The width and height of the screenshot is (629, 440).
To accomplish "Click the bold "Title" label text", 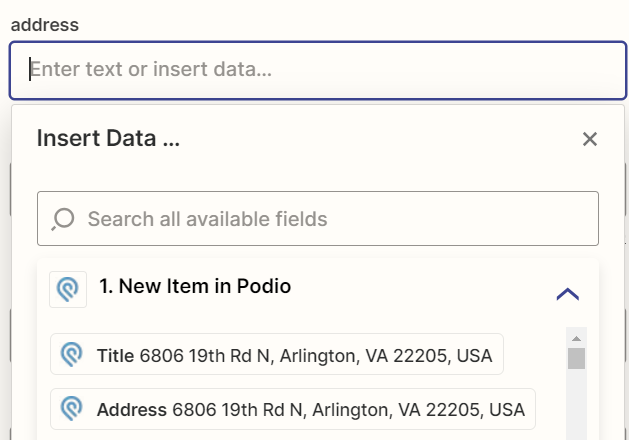I will pos(116,355).
